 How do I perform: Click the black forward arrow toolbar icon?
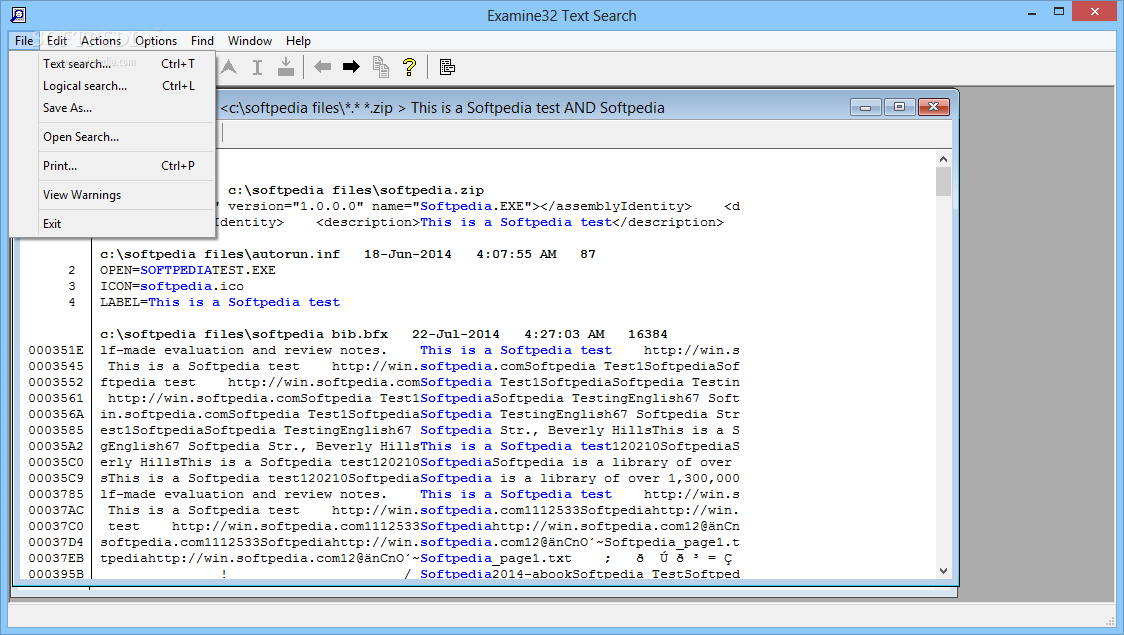pos(351,67)
